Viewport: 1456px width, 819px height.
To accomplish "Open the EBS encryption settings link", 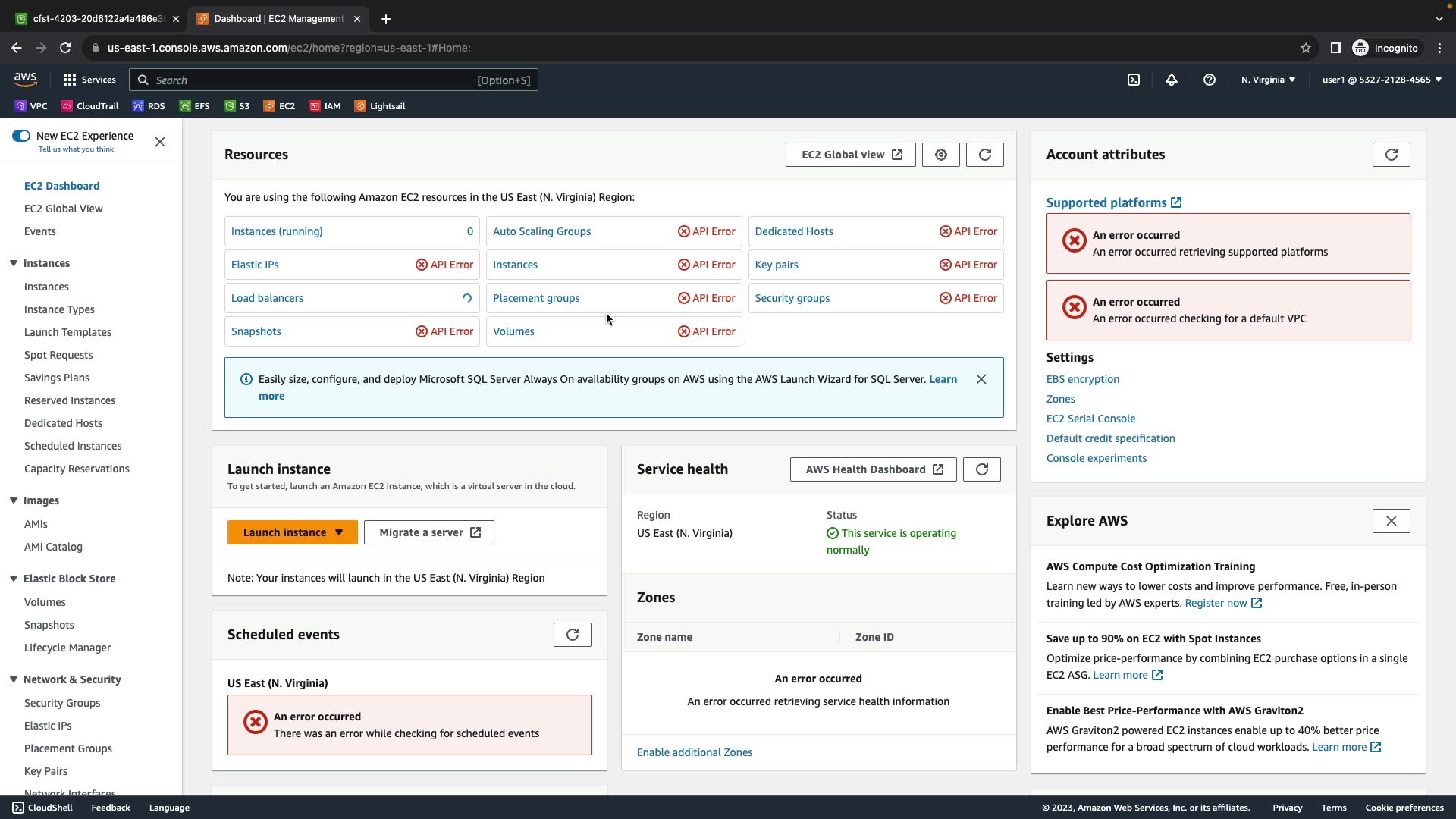I will pyautogui.click(x=1082, y=379).
